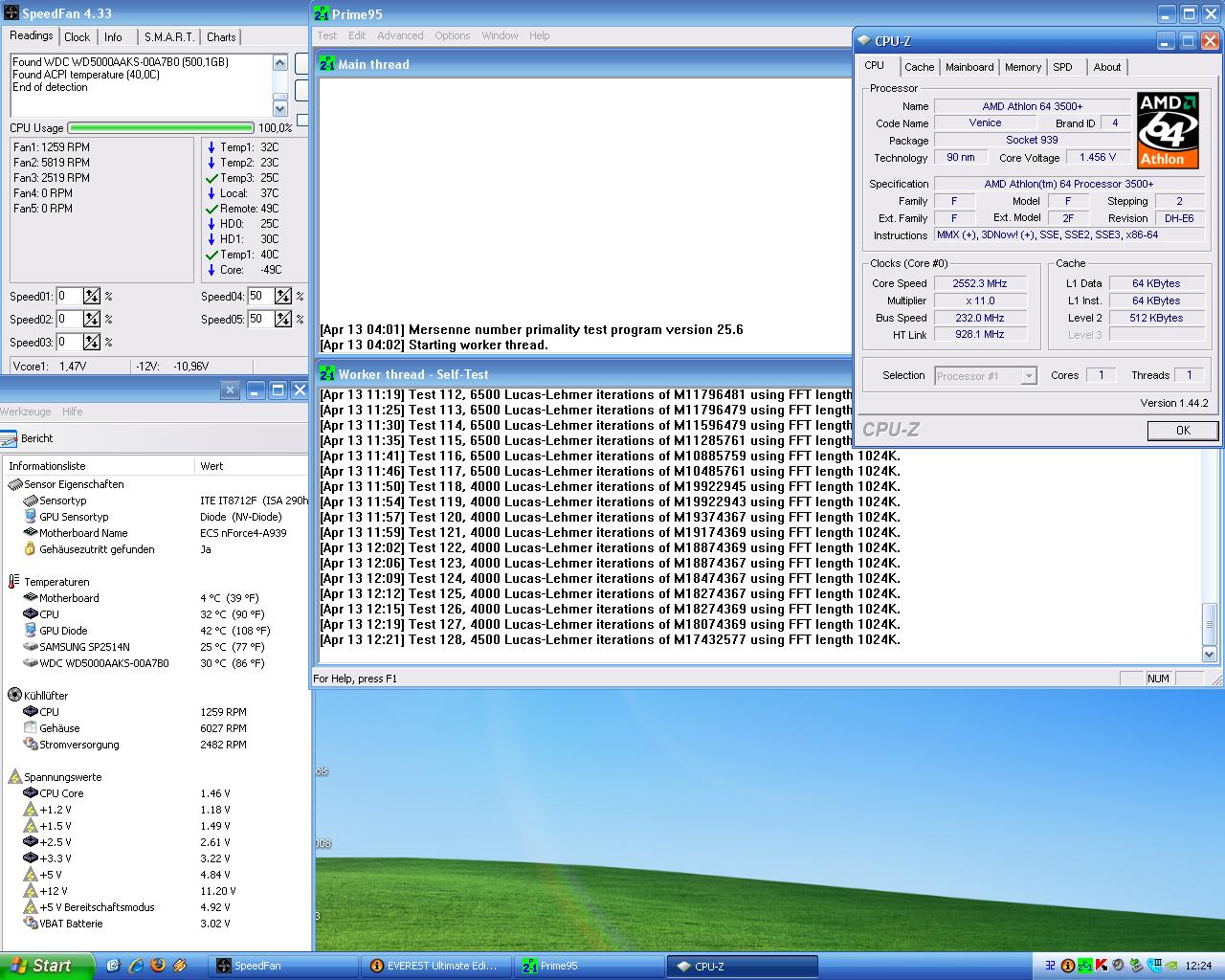Click the VBAT Batterie icon
Image resolution: width=1225 pixels, height=980 pixels.
(x=31, y=924)
